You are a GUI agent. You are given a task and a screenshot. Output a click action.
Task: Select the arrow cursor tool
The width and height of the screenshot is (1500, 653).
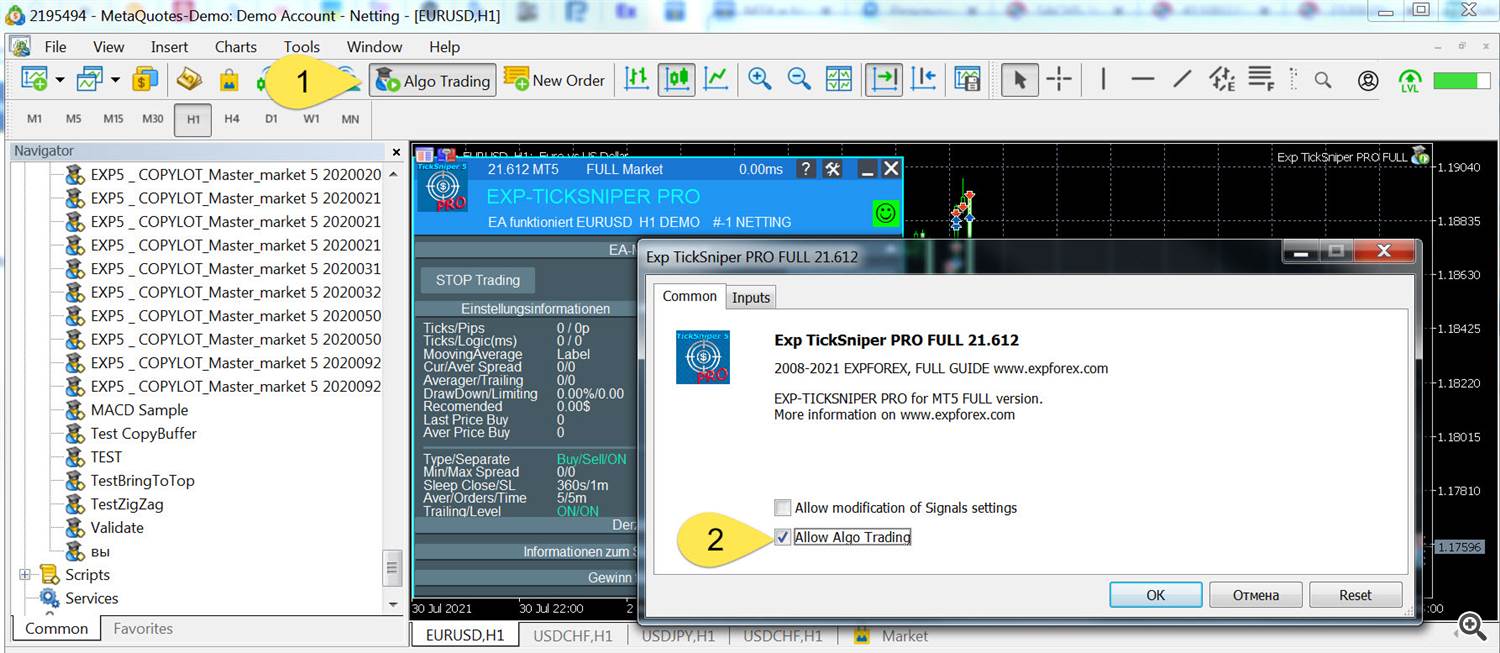click(1019, 80)
